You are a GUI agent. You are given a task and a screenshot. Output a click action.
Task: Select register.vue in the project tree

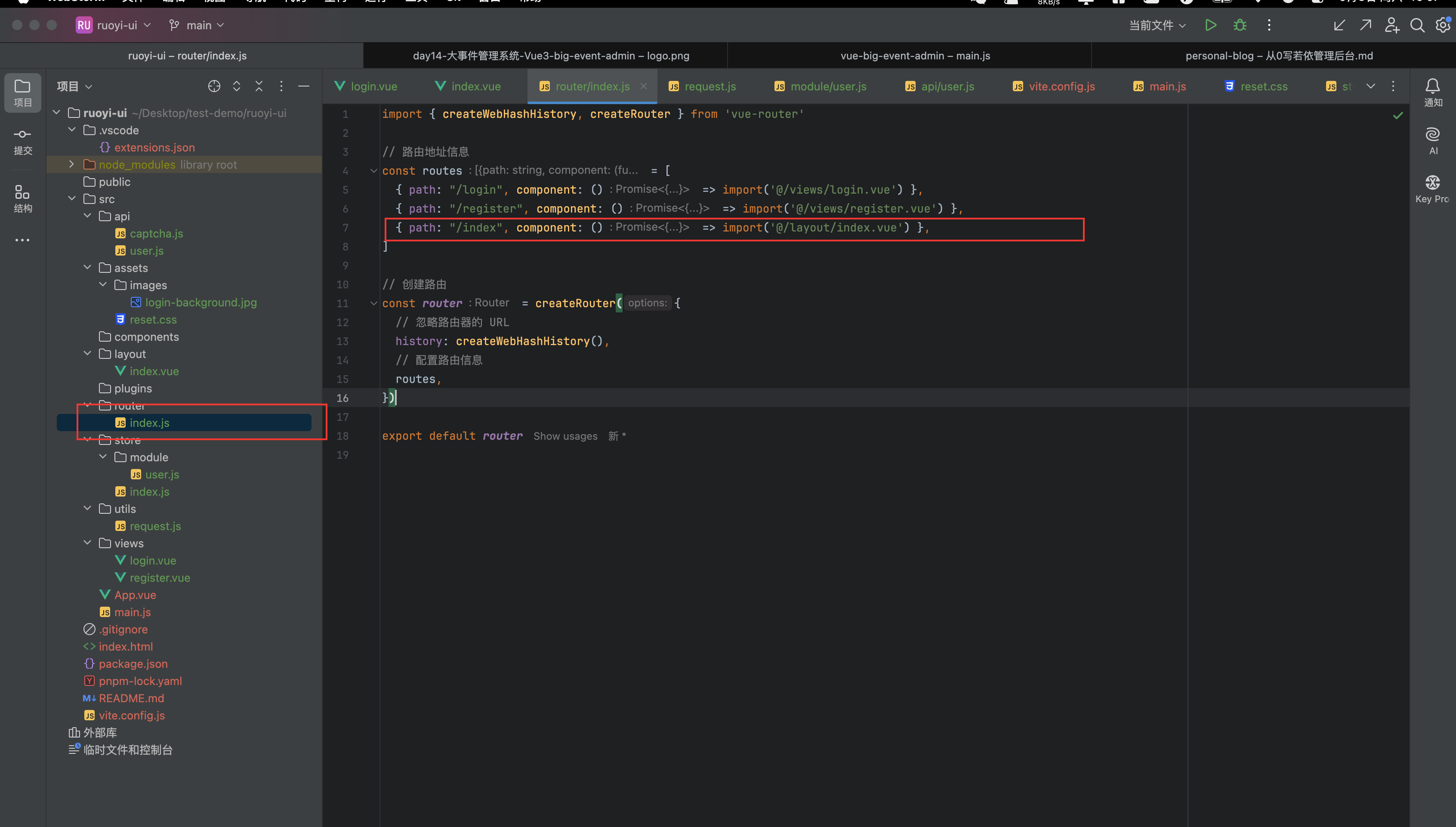coord(160,577)
